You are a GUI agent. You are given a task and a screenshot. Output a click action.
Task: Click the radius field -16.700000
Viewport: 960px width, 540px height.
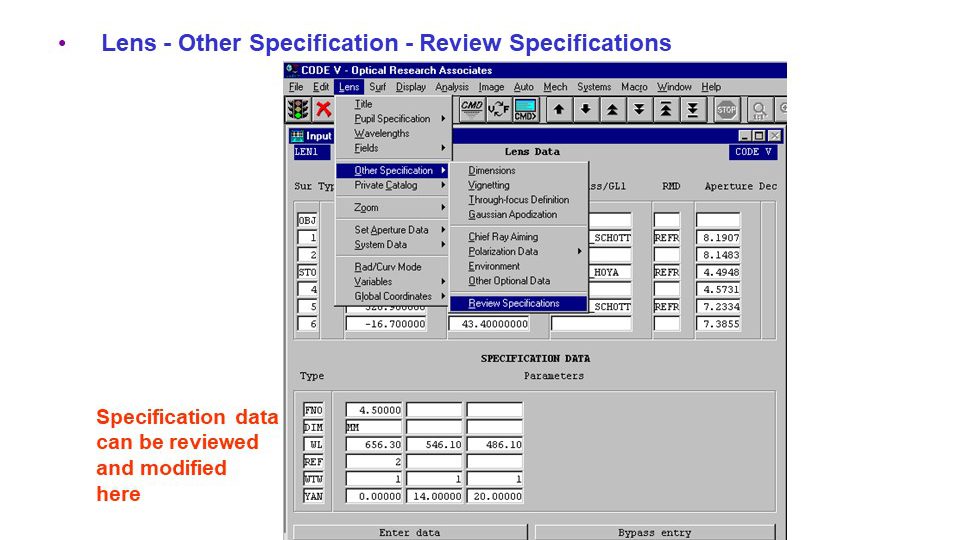386,323
